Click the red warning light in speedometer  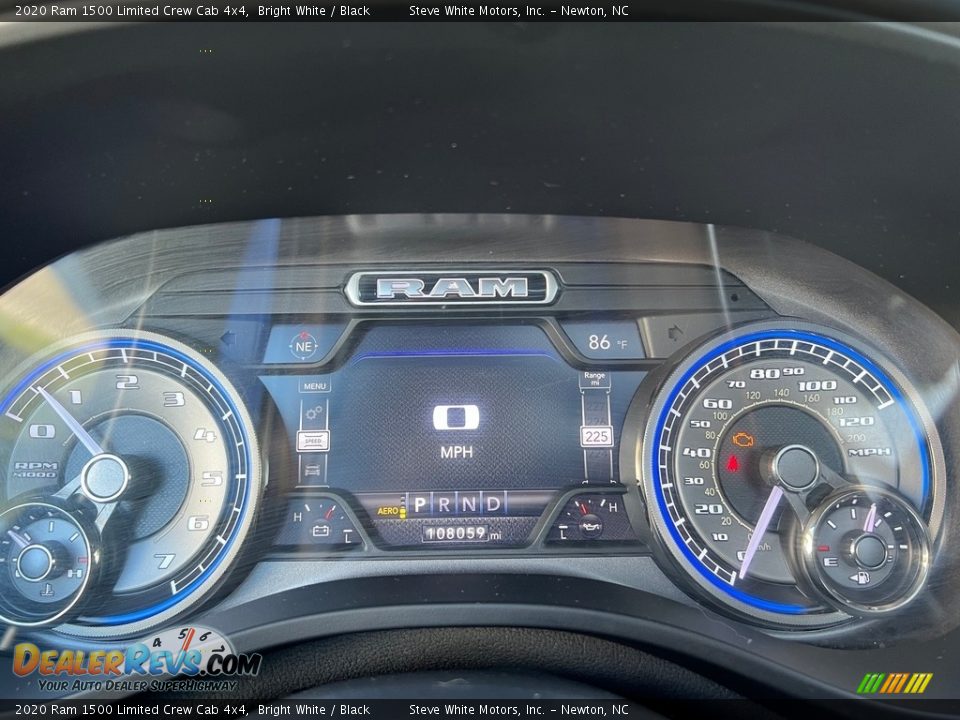click(732, 463)
